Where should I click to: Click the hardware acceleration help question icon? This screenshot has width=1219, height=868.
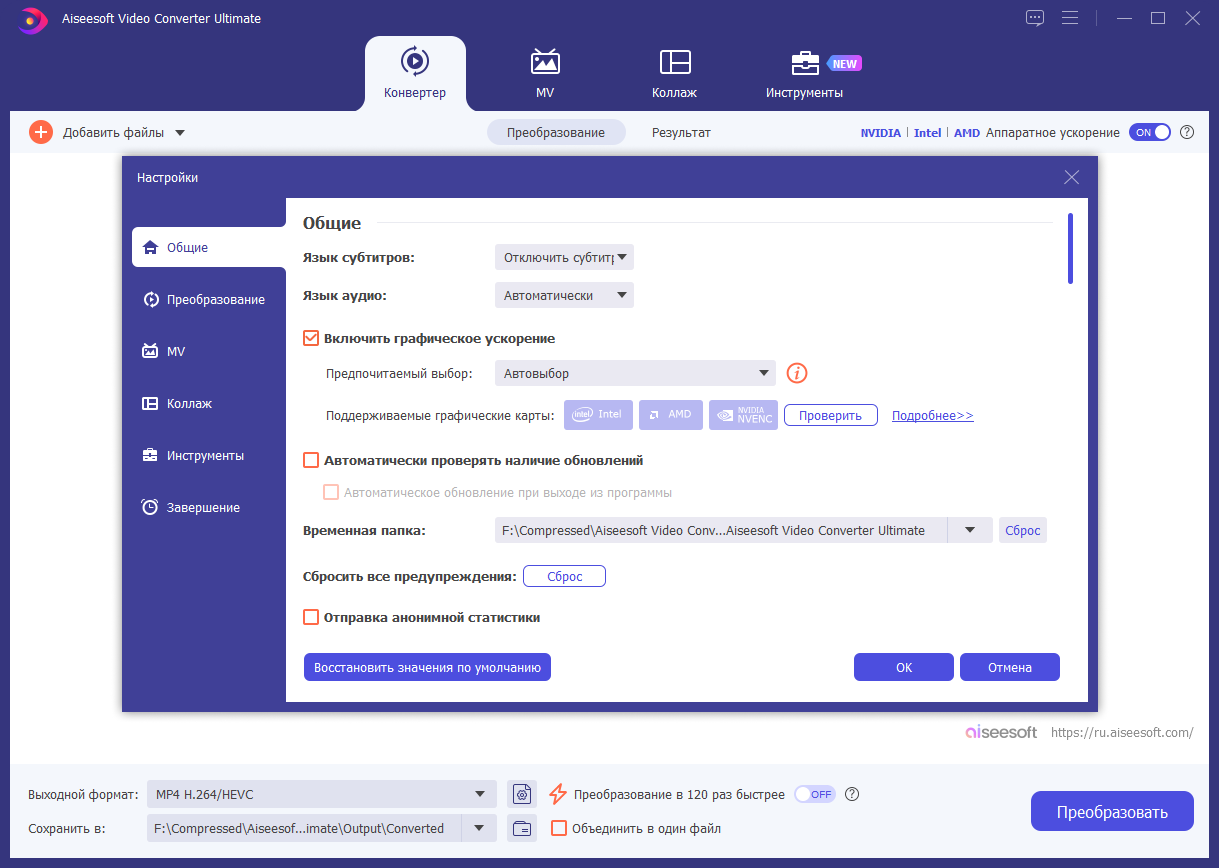[1187, 132]
